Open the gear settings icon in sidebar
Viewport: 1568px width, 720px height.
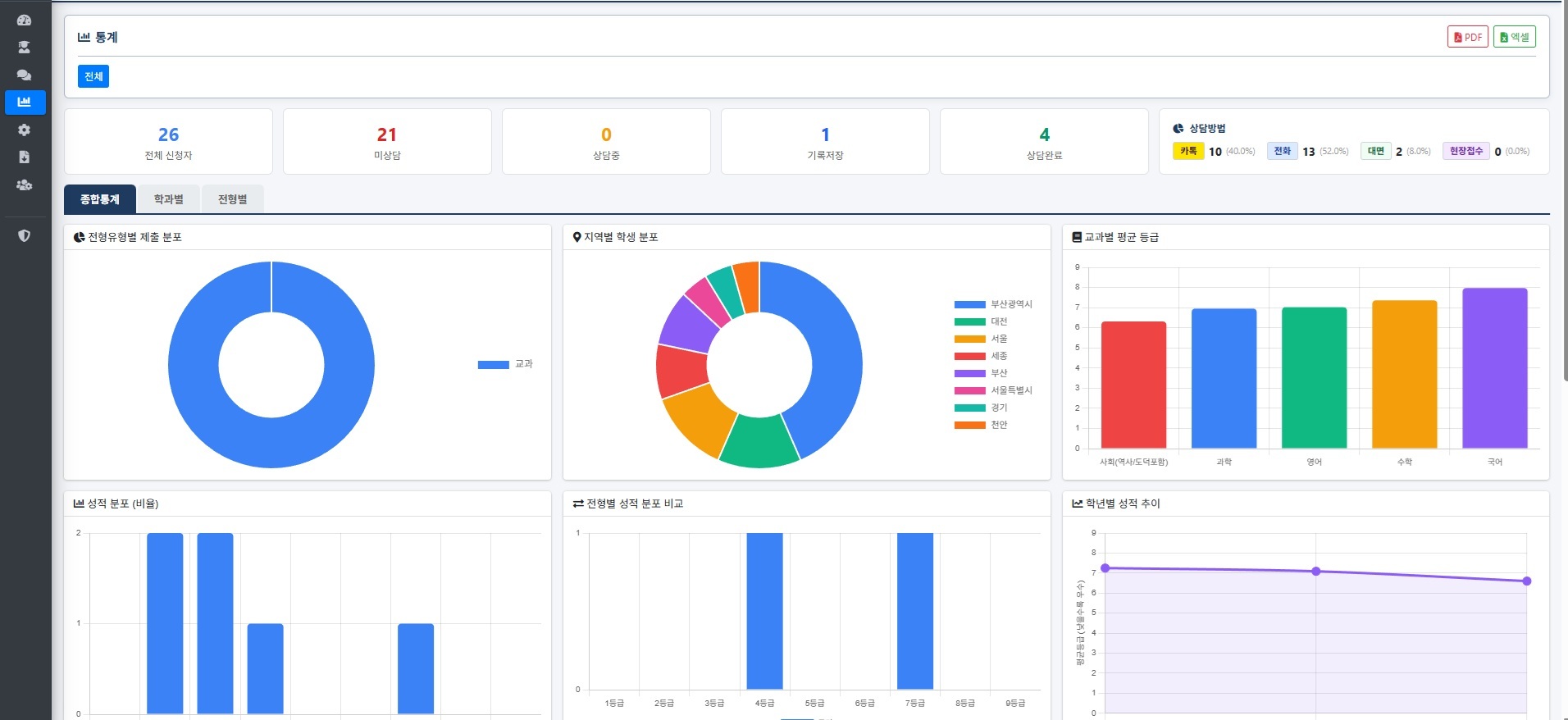click(24, 130)
